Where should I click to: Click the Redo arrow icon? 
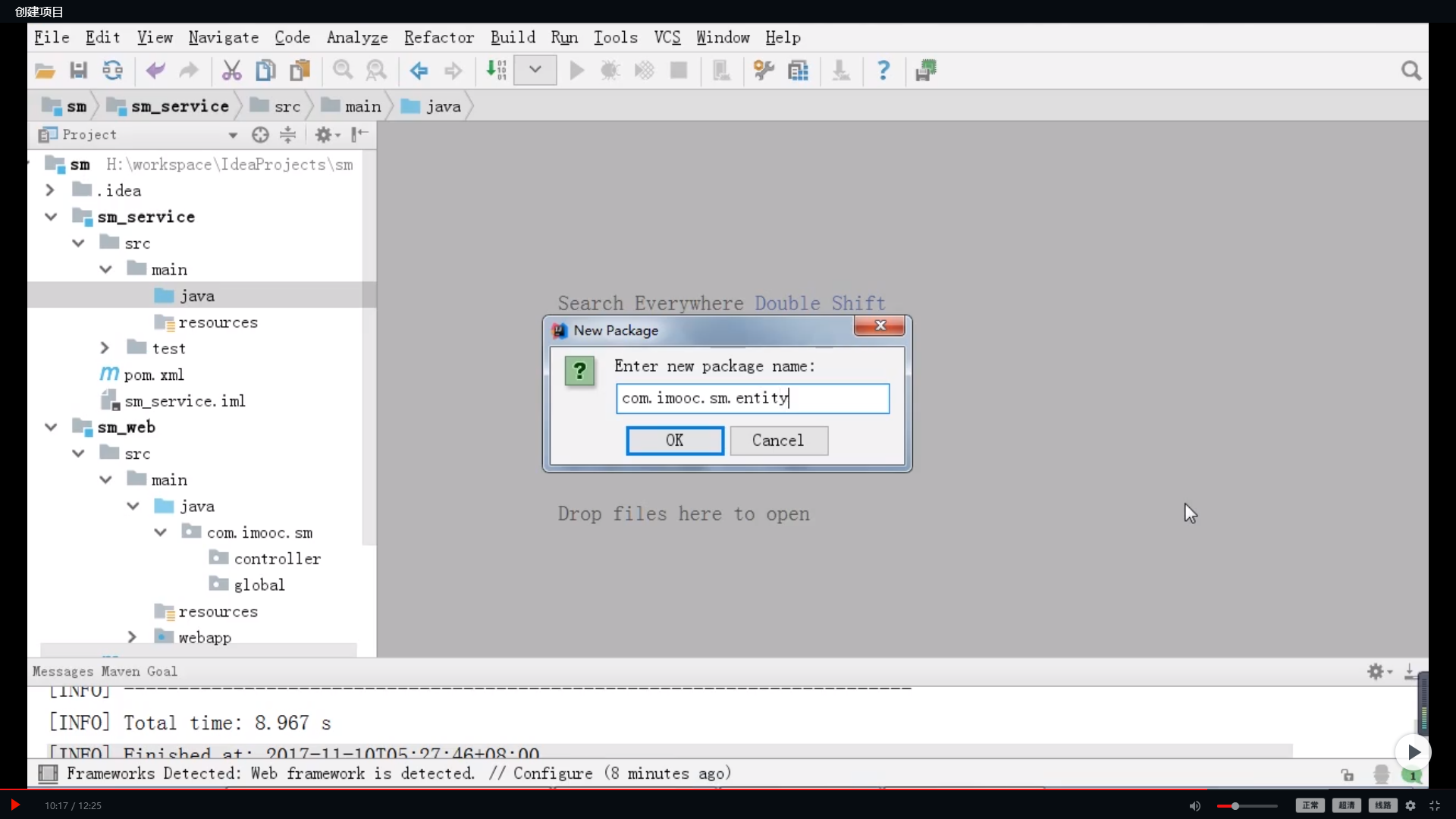click(x=189, y=71)
